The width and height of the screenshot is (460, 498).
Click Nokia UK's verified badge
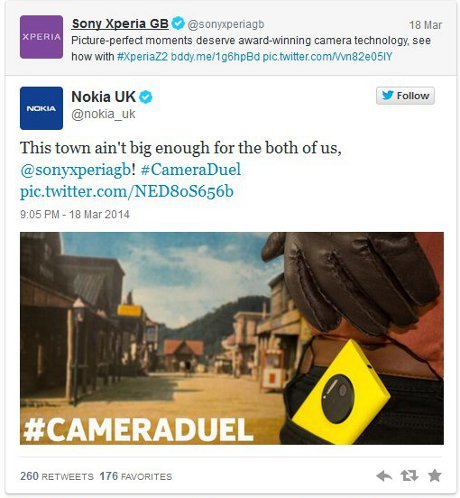pos(146,97)
